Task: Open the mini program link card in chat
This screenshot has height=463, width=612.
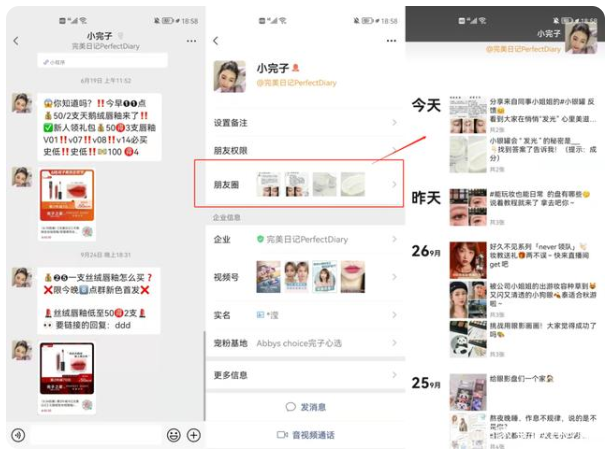Action: click(x=103, y=61)
